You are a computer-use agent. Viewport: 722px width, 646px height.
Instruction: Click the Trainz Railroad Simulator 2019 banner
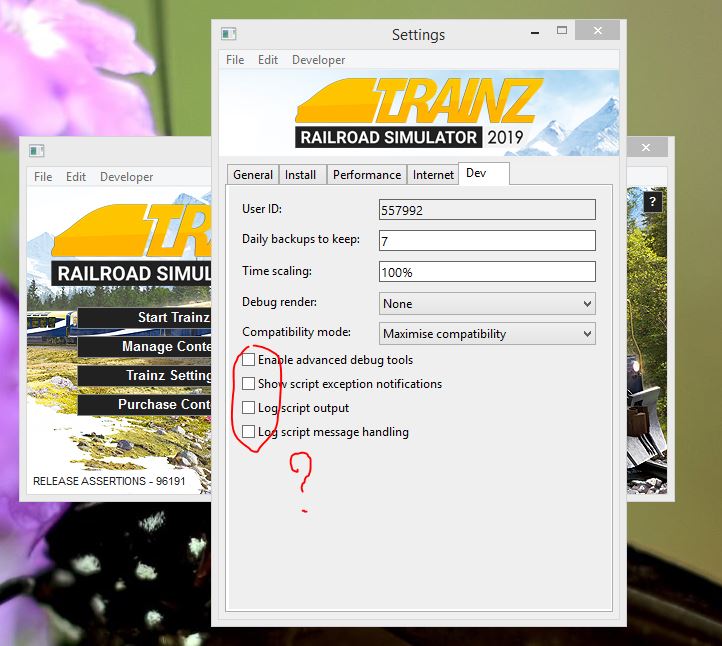[x=419, y=113]
